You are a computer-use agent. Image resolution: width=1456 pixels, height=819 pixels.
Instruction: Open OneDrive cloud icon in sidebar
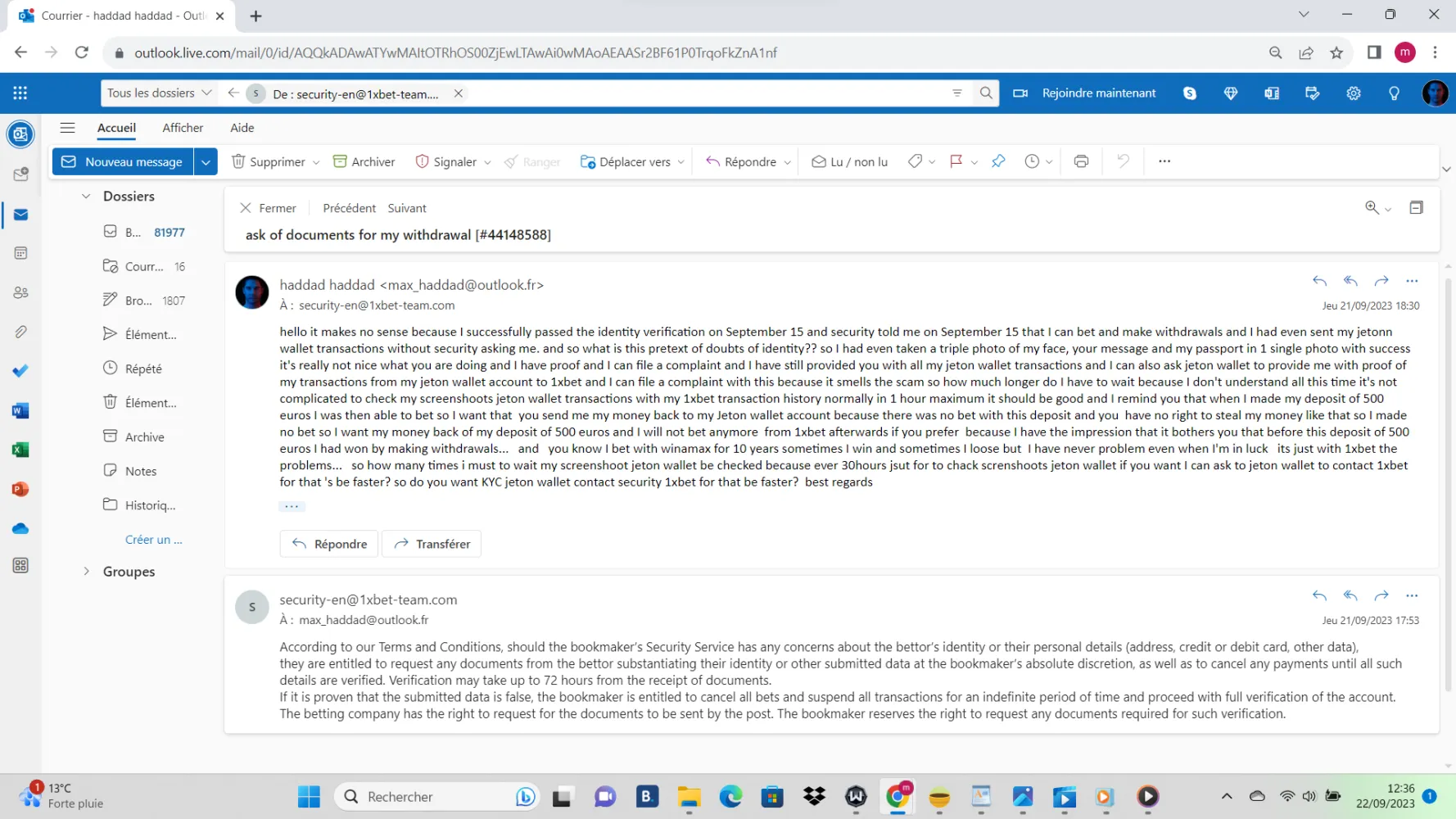[x=21, y=528]
